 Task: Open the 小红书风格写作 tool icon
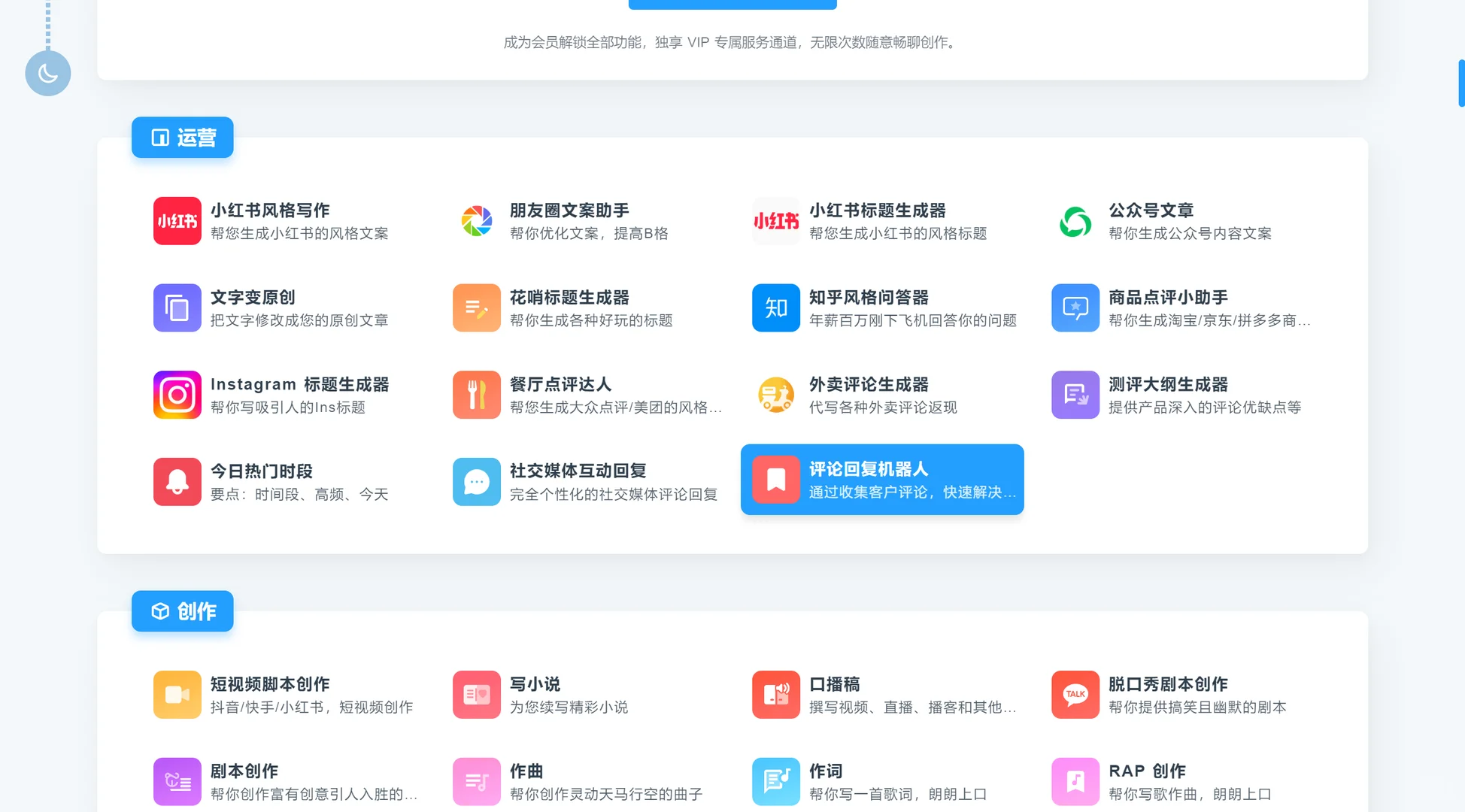coord(177,221)
